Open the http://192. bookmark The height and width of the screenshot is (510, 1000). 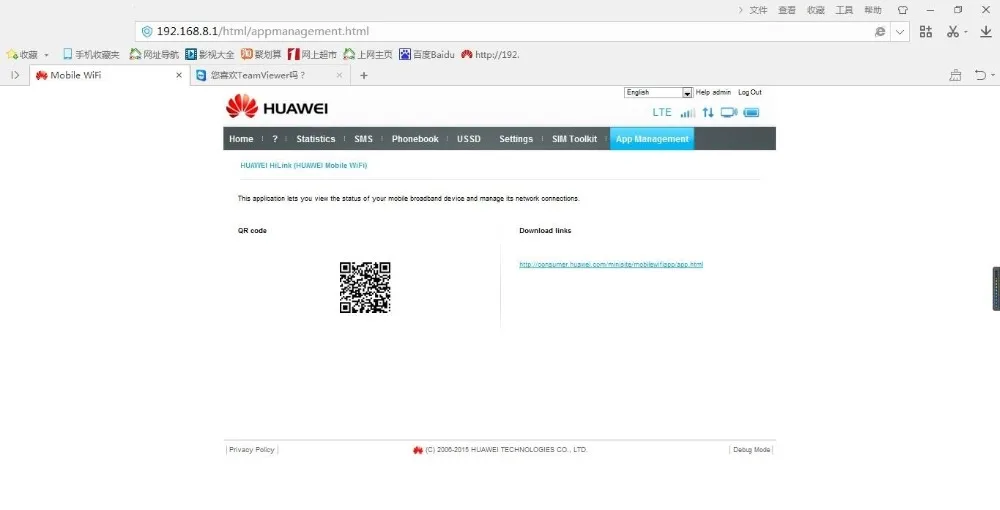point(490,55)
